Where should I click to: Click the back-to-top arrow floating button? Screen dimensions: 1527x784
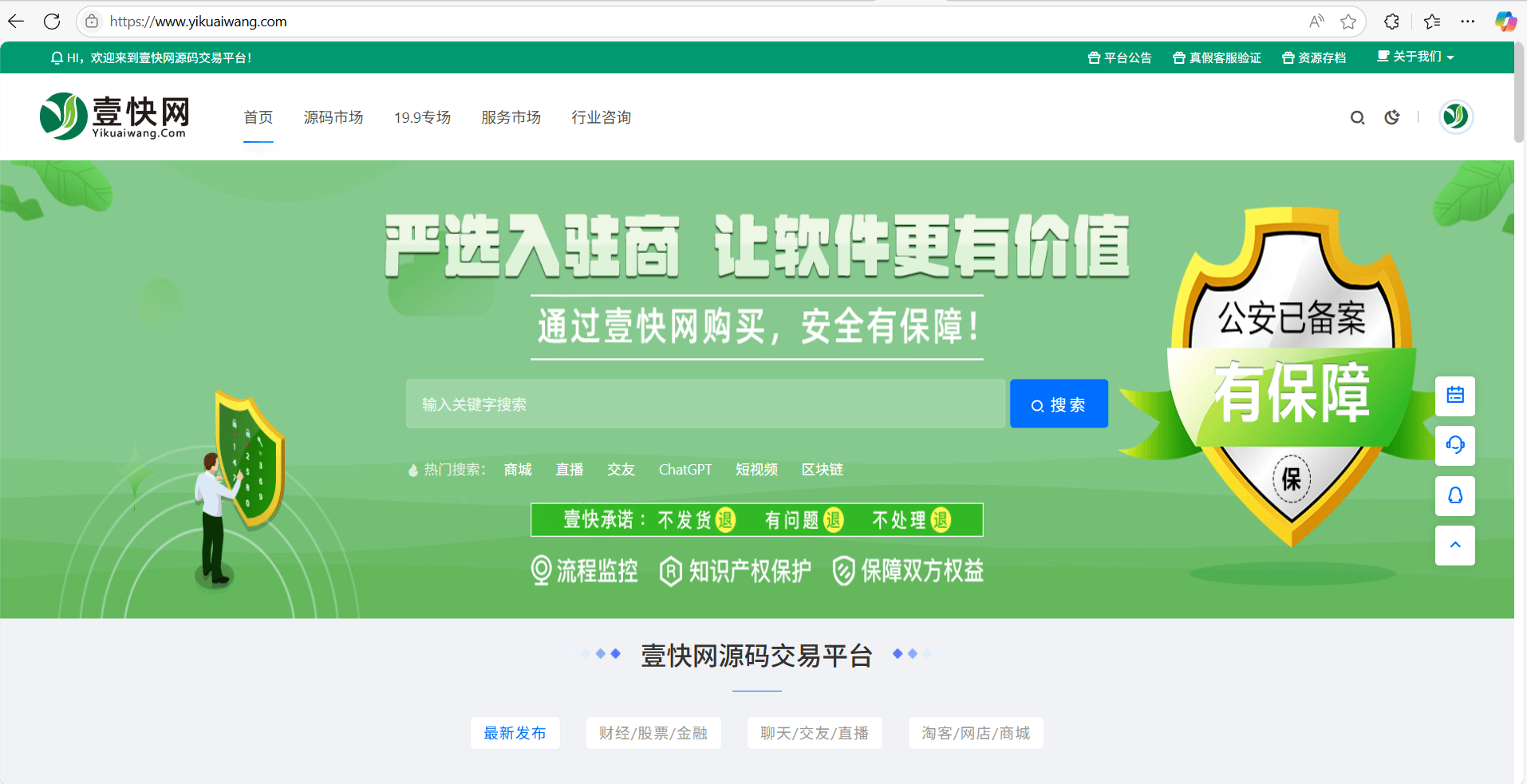[1455, 546]
